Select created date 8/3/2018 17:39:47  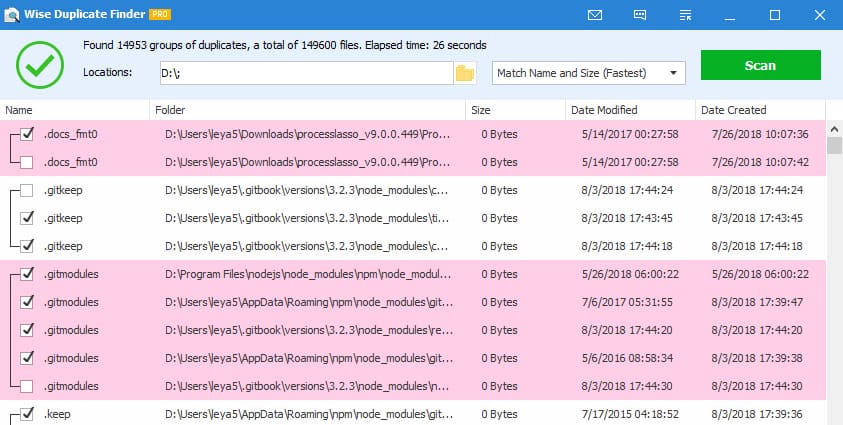pyautogui.click(x=758, y=302)
